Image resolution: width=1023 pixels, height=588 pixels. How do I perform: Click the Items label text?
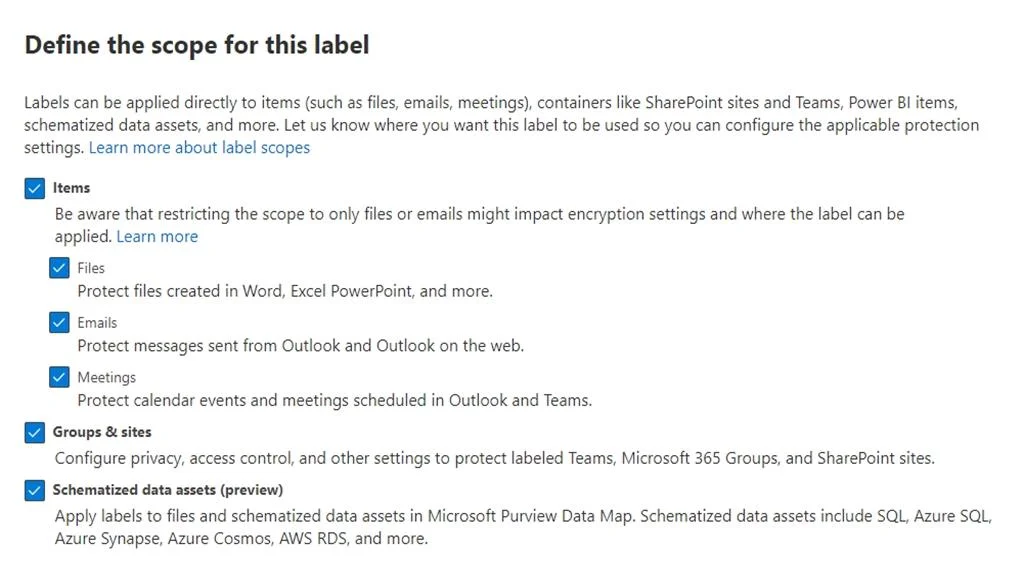71,188
